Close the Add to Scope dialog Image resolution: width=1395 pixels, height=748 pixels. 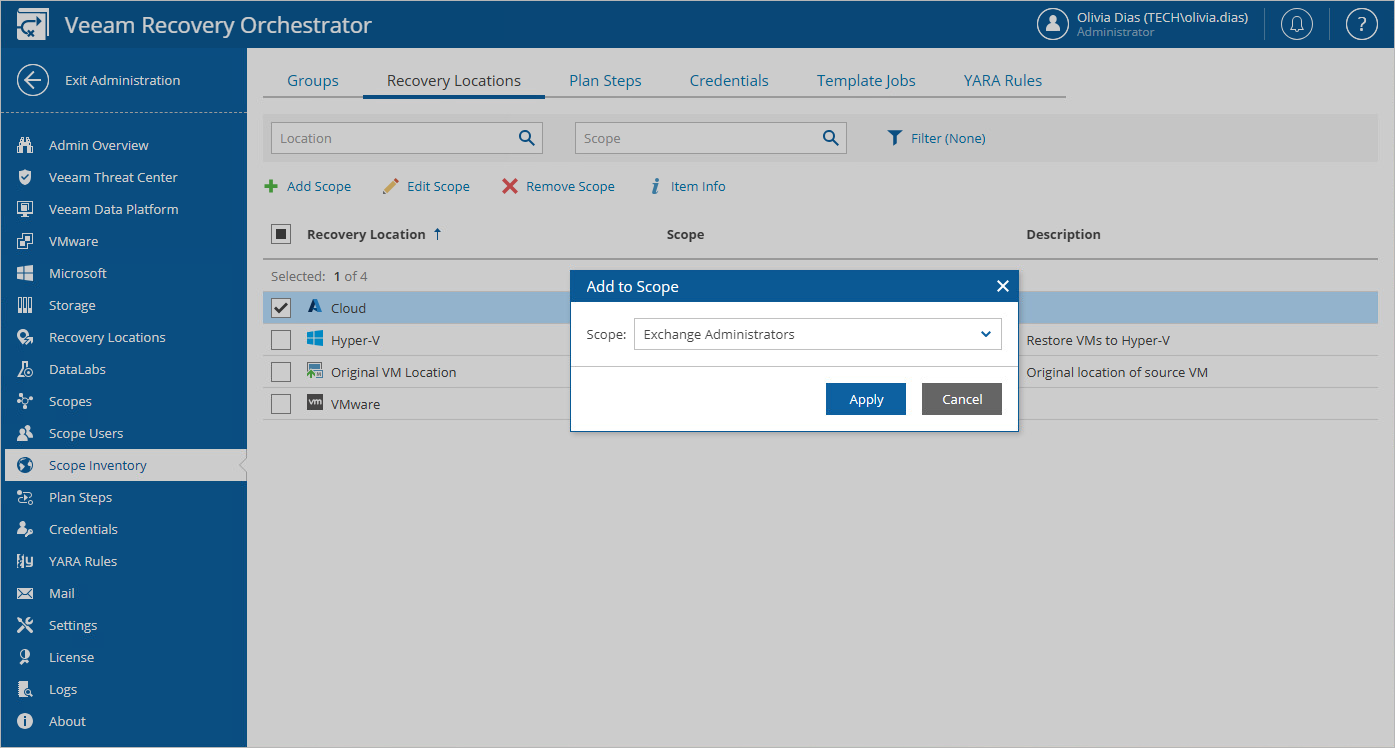(1003, 286)
